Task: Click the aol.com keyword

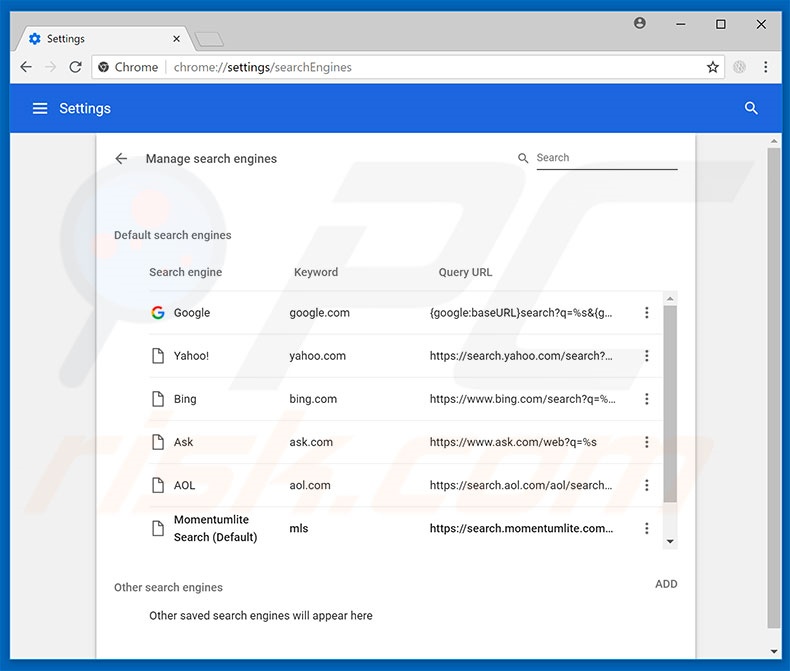Action: click(x=310, y=486)
